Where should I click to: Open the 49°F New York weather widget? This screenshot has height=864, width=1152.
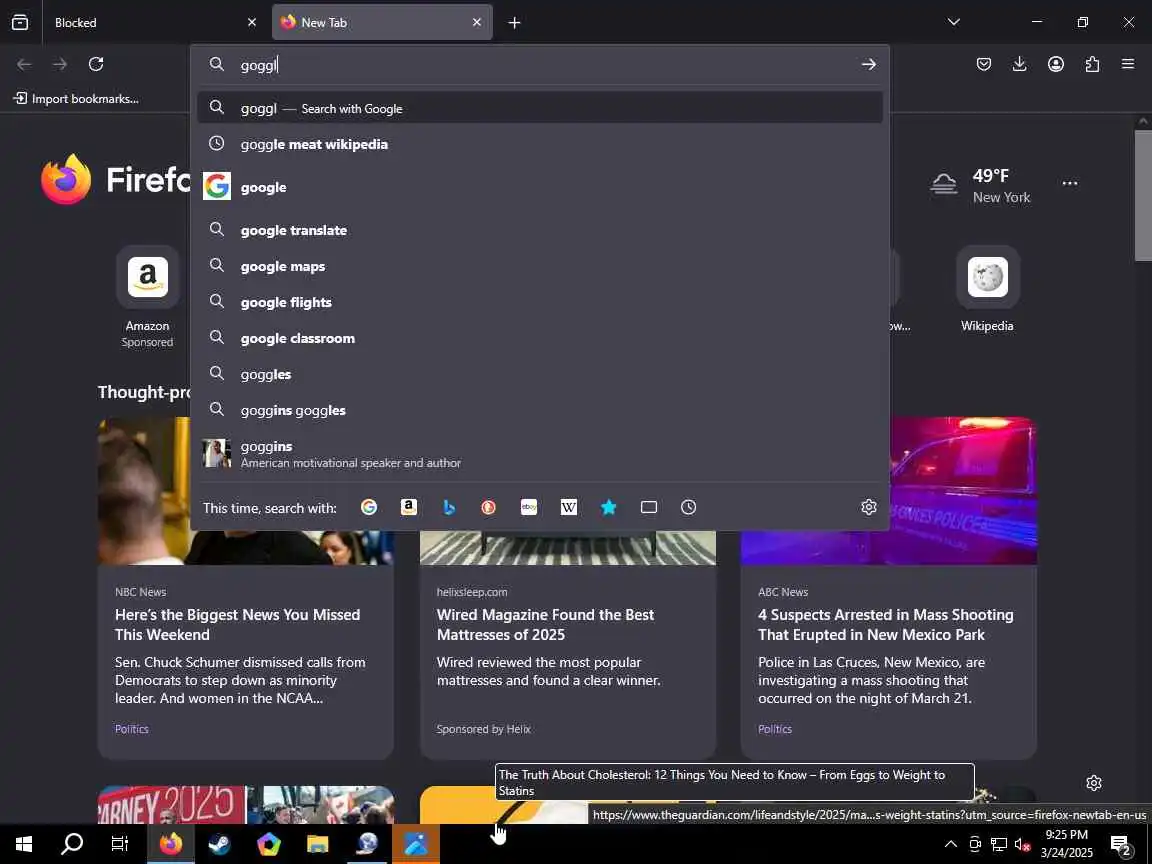pyautogui.click(x=981, y=185)
